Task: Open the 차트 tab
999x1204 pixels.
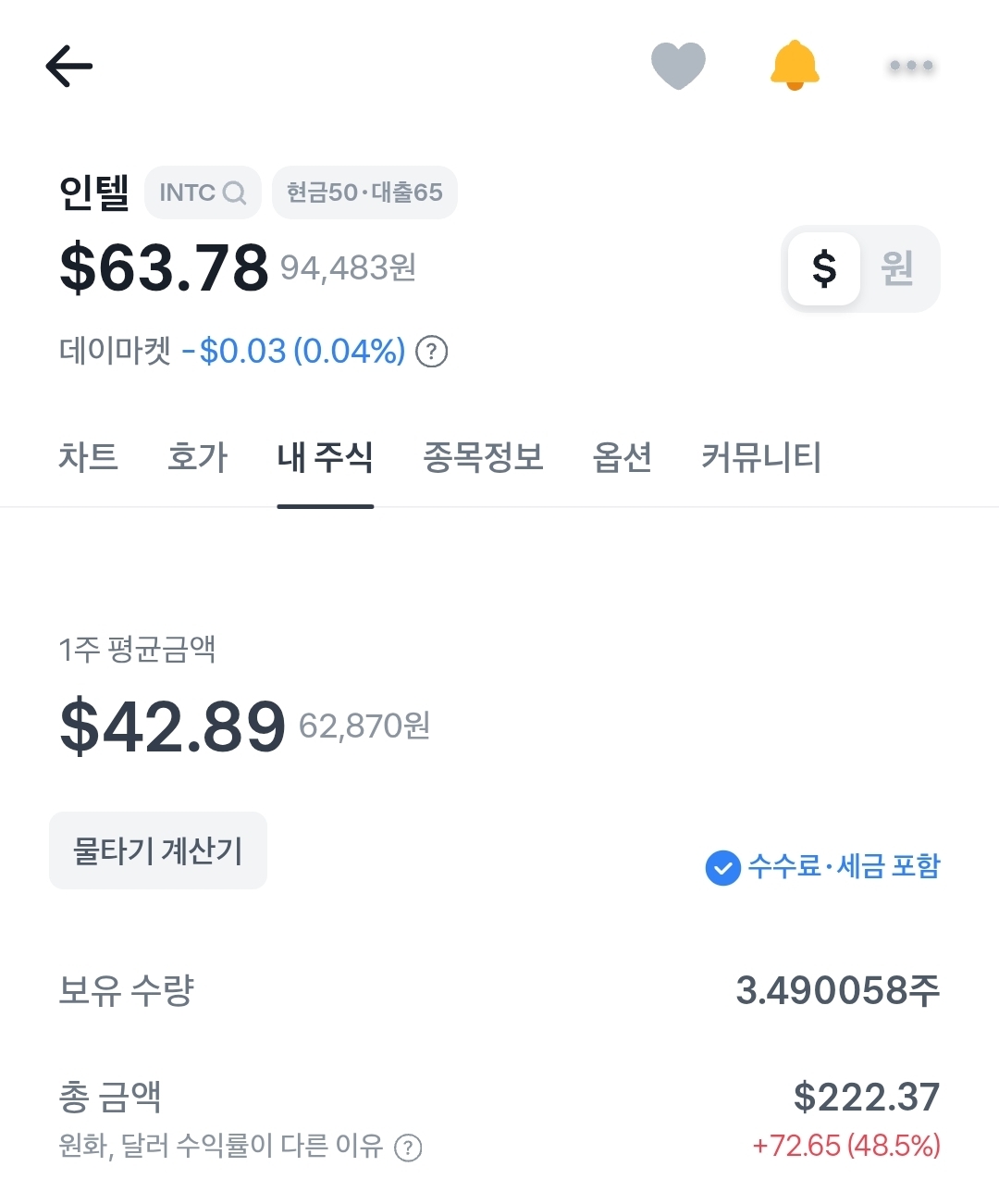Action: (88, 457)
